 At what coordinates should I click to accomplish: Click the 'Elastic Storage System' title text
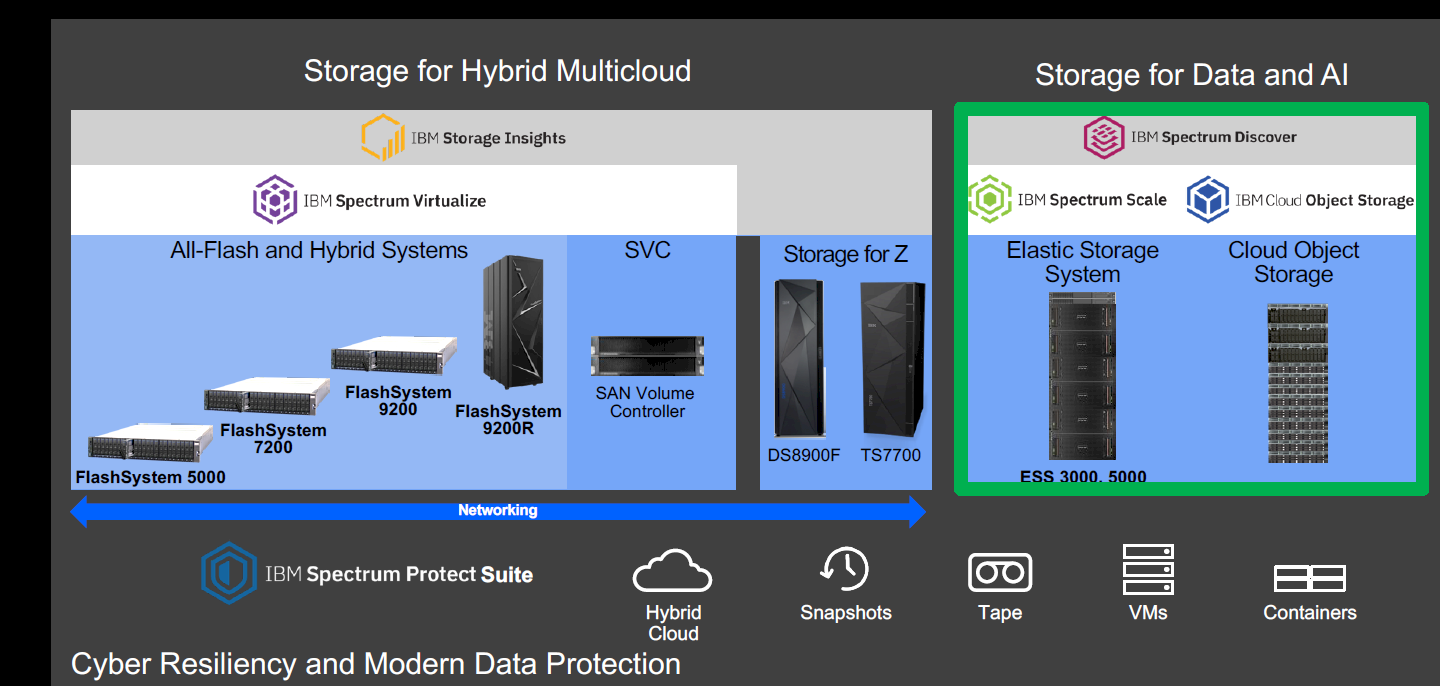1083,262
